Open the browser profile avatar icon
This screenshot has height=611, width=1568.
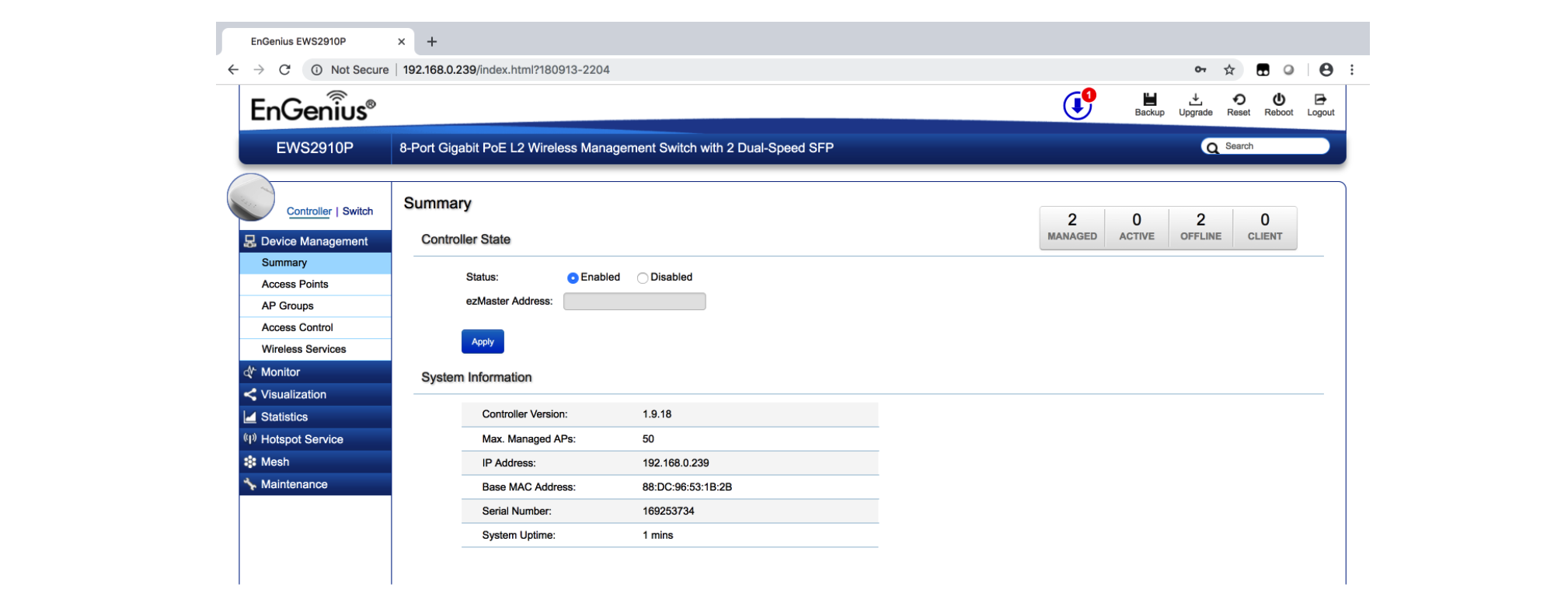(x=1326, y=70)
